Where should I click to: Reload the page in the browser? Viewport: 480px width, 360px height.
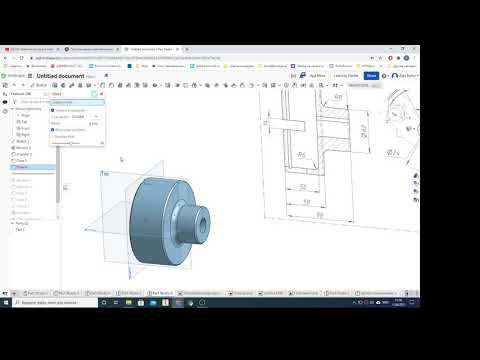click(22, 58)
